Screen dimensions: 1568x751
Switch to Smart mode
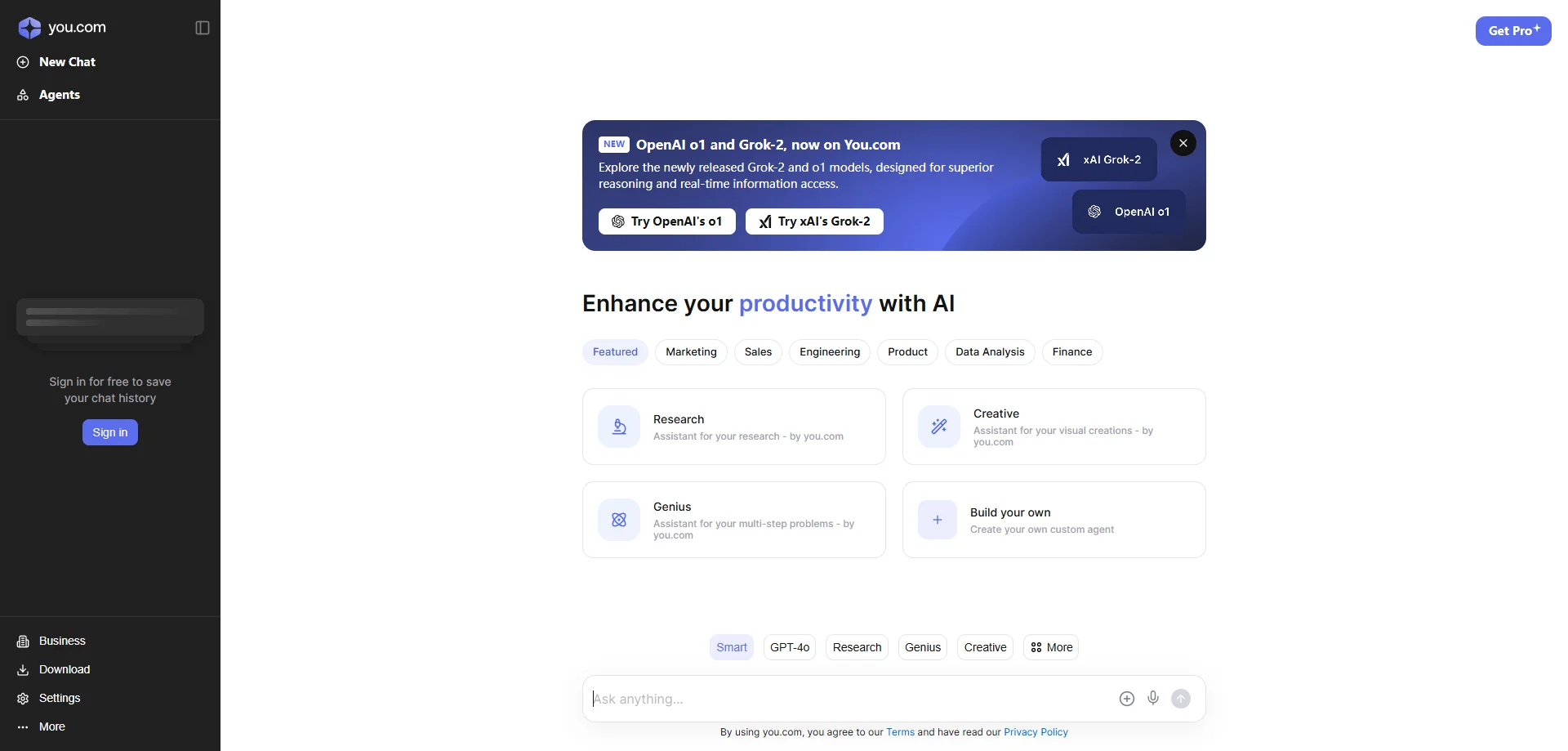coord(732,647)
